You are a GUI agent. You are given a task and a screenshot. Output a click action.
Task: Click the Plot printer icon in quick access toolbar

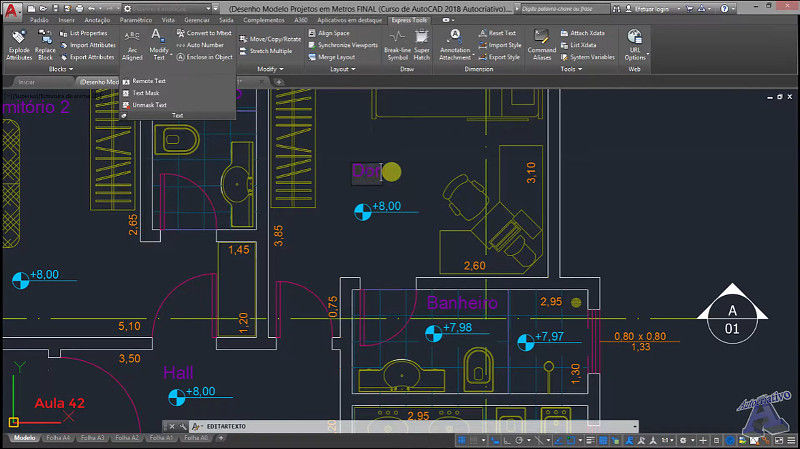(x=79, y=9)
